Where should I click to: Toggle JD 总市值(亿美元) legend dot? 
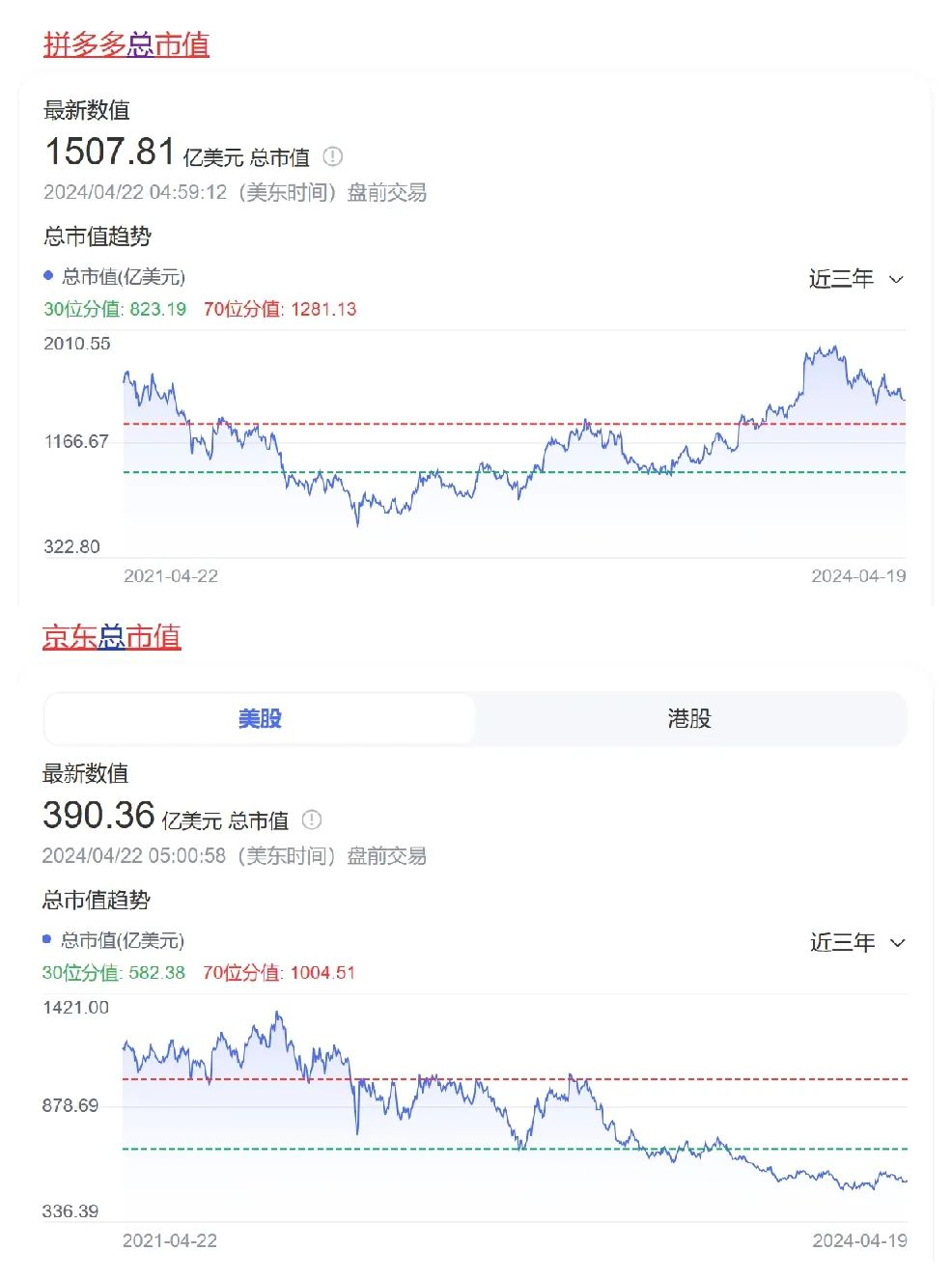pos(47,939)
